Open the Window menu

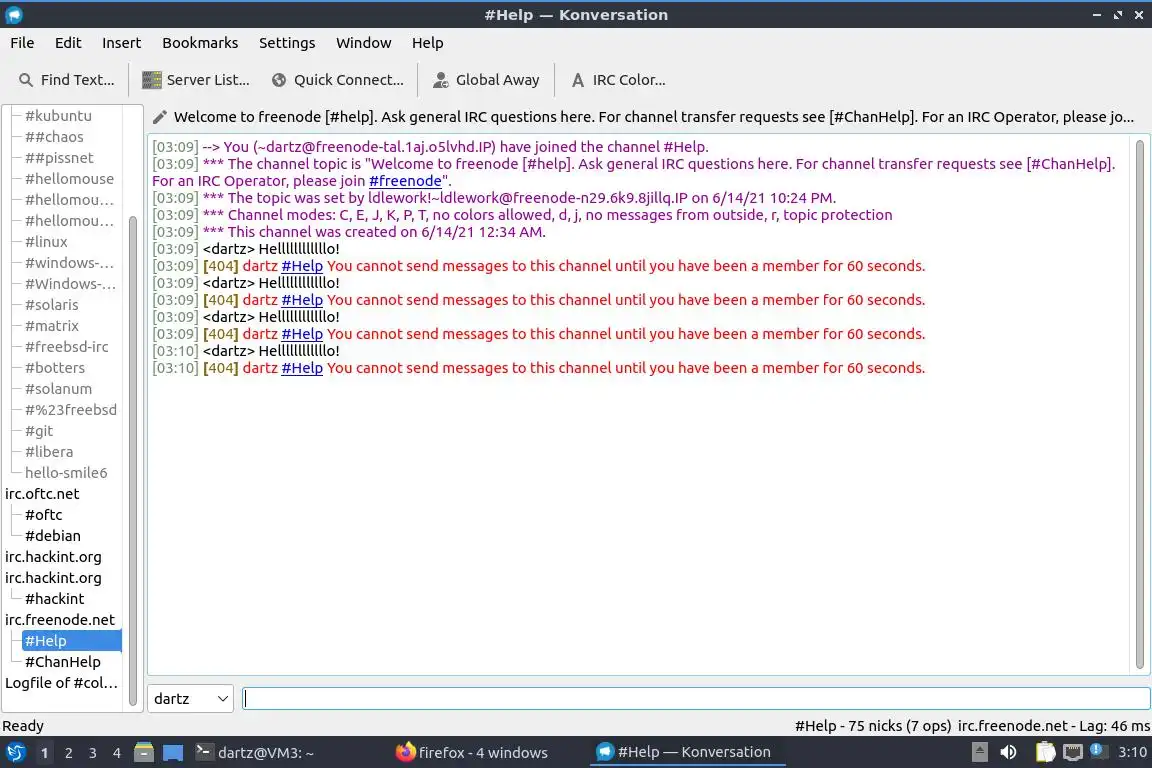[364, 43]
